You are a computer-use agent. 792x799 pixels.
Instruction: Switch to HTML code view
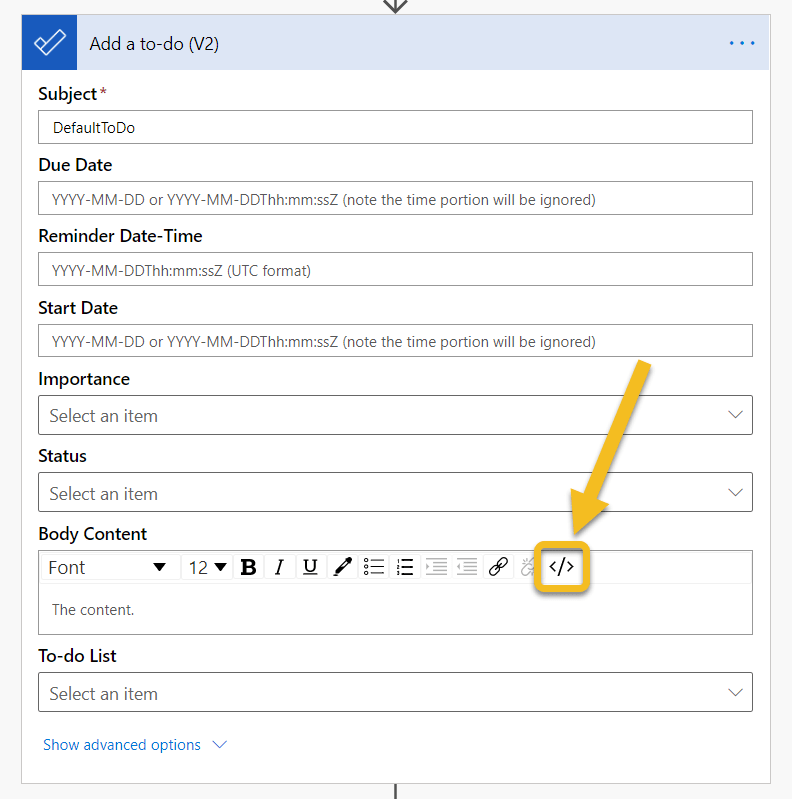561,567
